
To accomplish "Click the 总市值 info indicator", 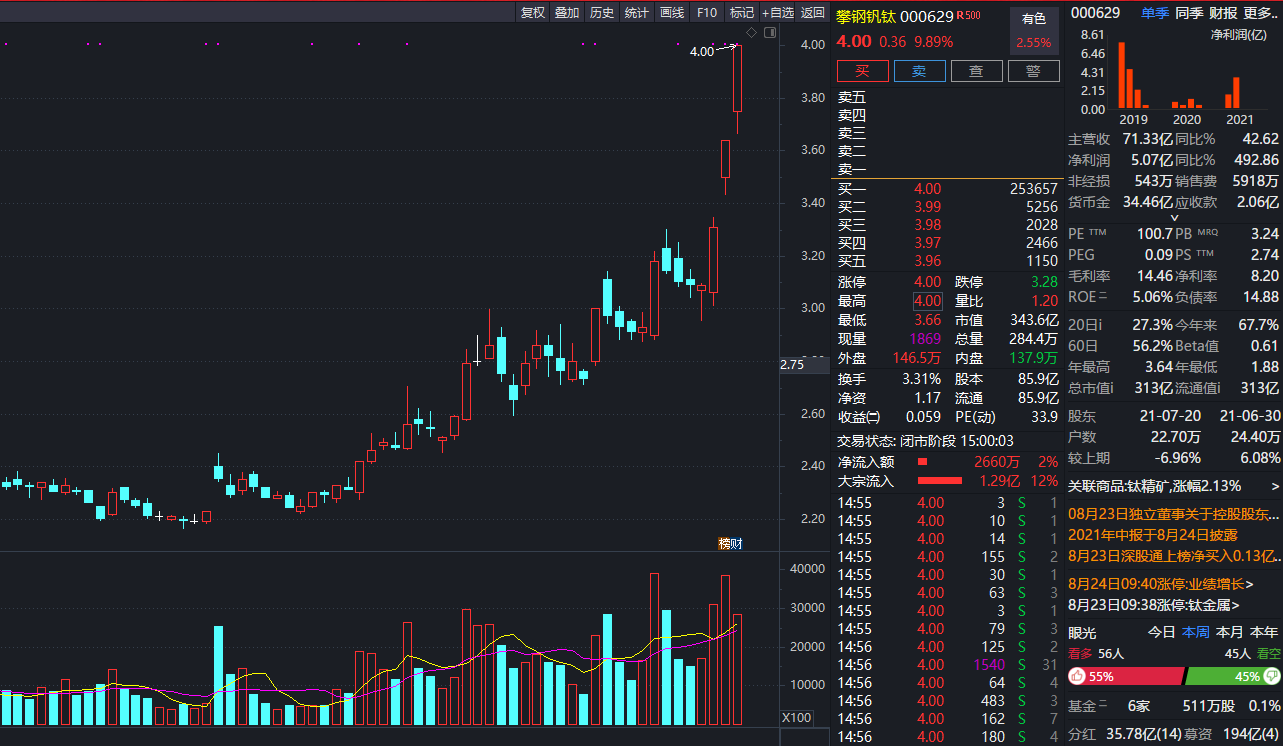I will 1113,389.
